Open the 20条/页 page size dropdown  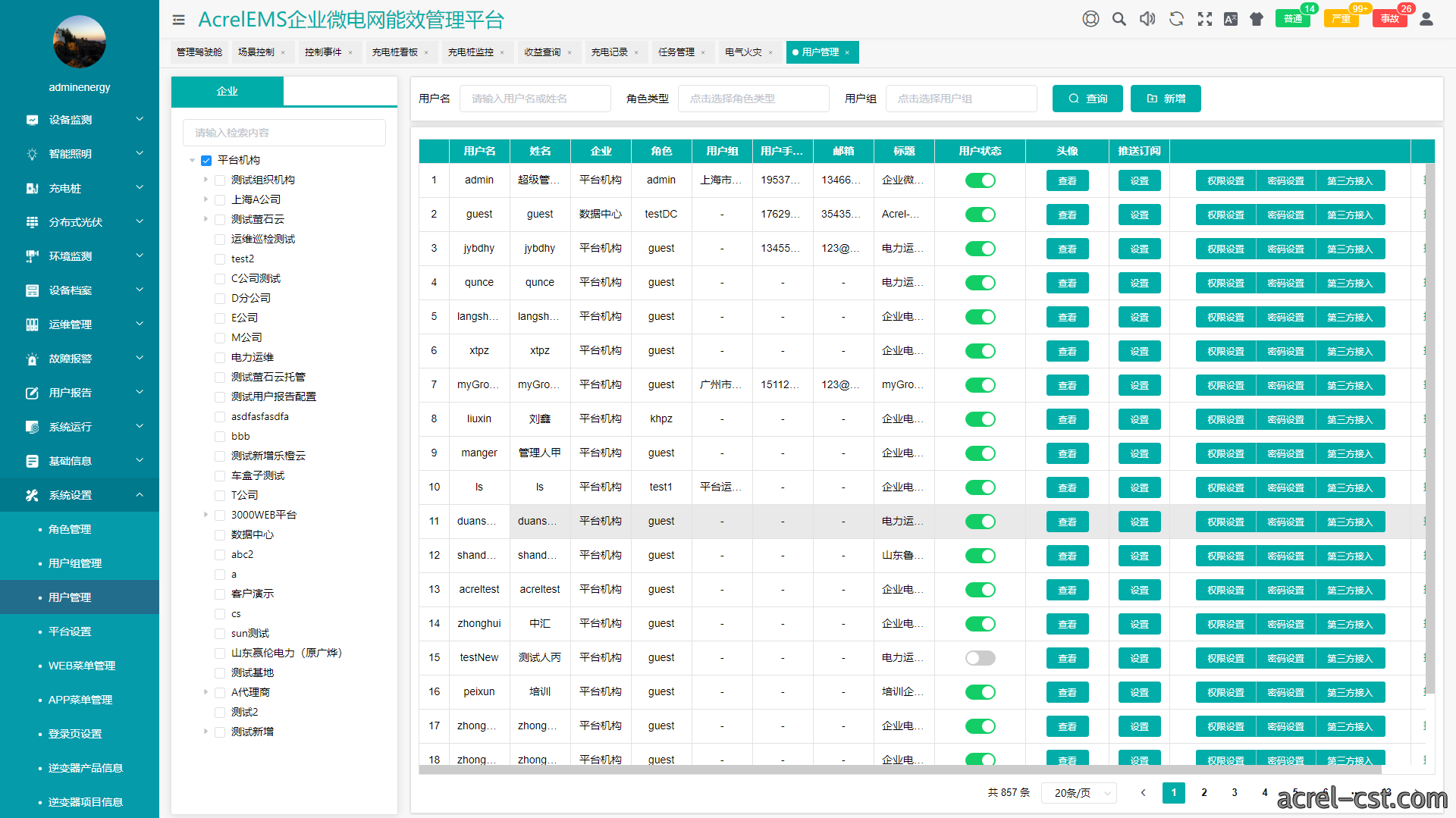click(1078, 793)
